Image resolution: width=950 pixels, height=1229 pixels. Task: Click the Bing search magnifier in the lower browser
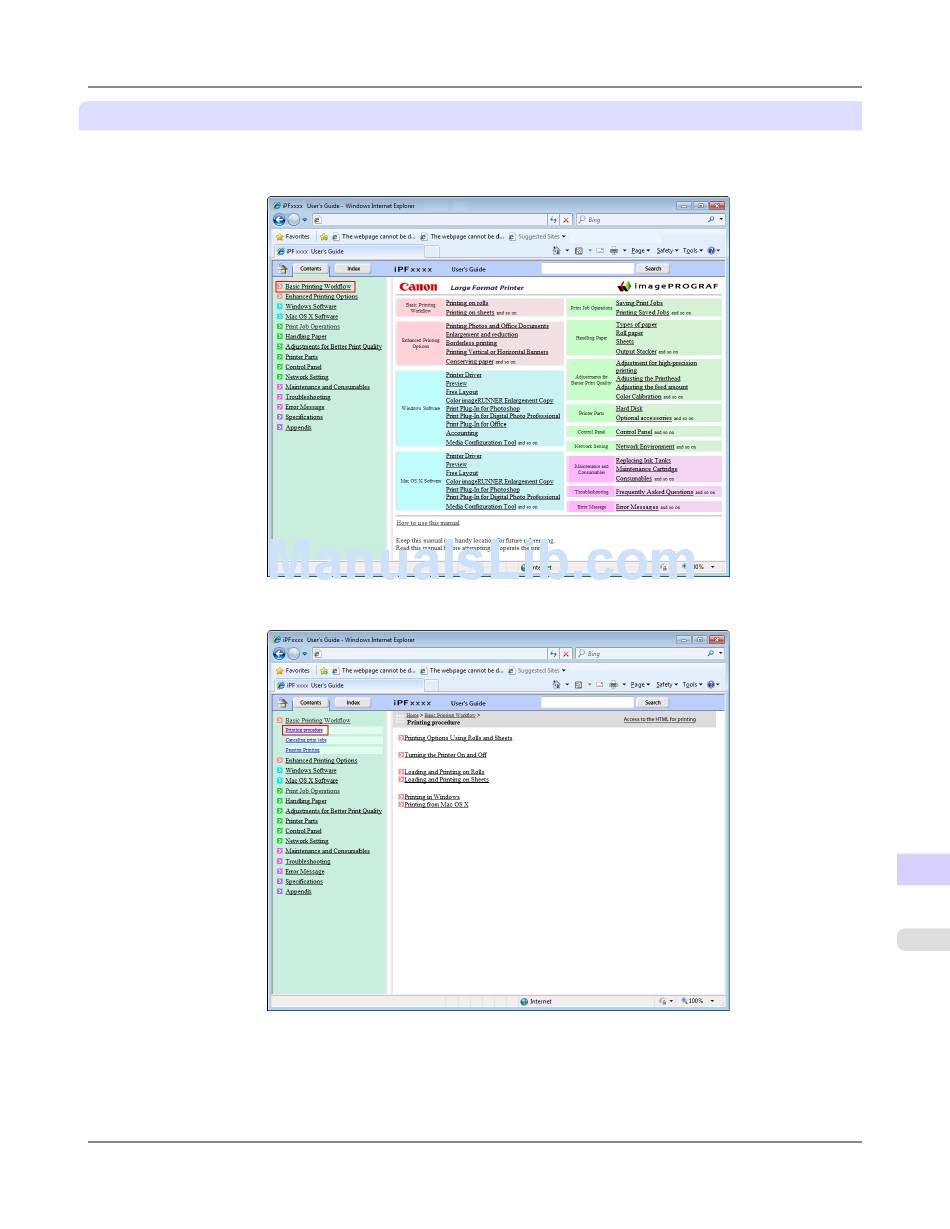(x=710, y=653)
